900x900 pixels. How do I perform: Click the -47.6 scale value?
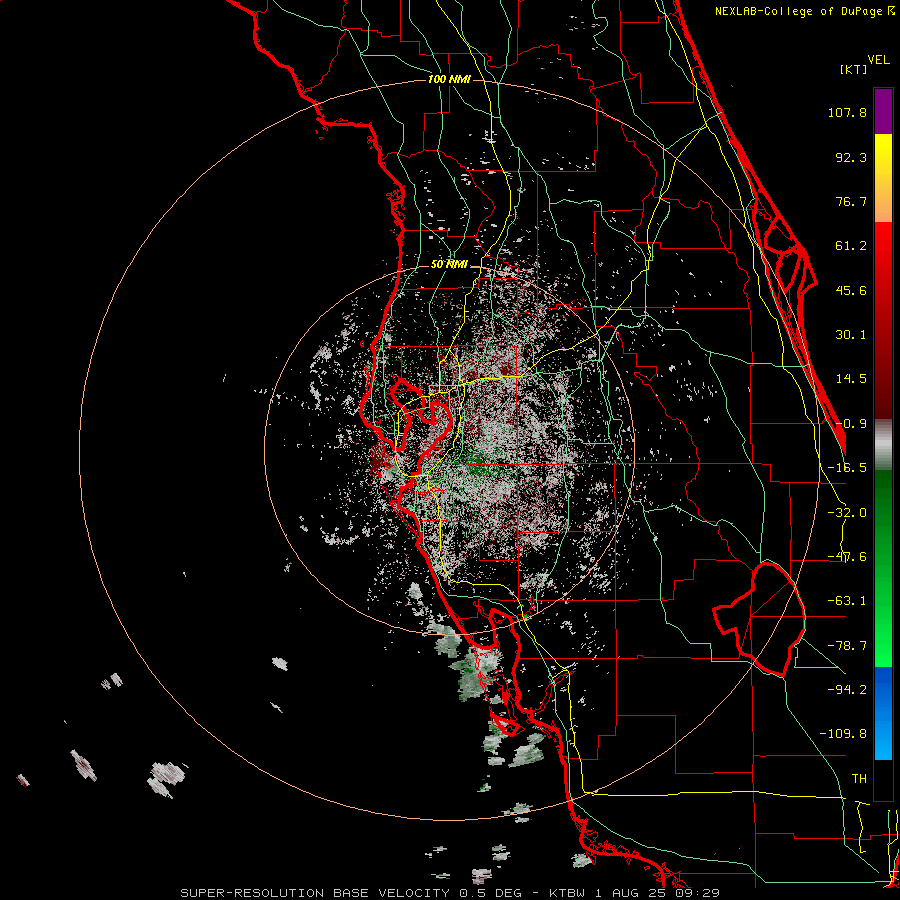coord(847,557)
